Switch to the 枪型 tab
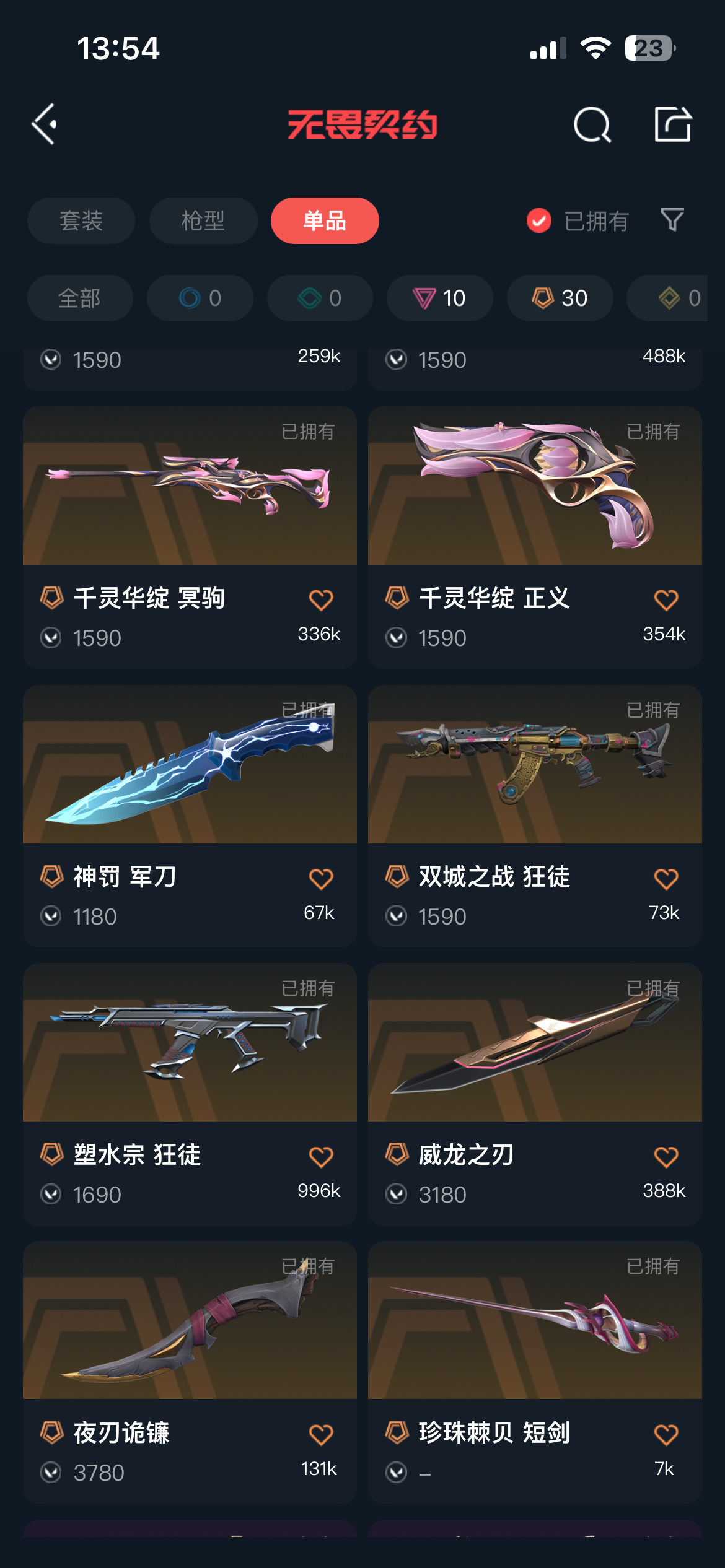The width and height of the screenshot is (725, 1568). click(203, 220)
